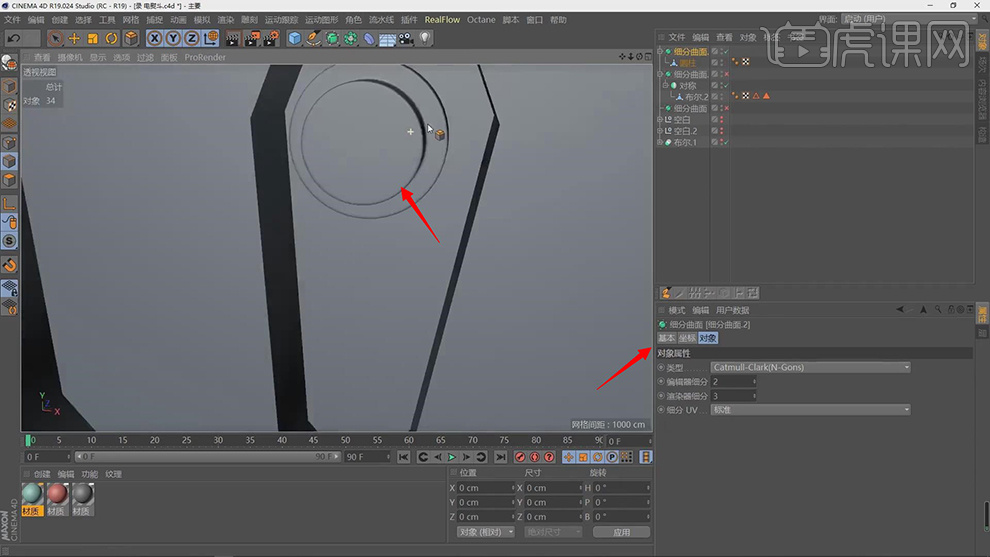Click the record active objects button
The width and height of the screenshot is (990, 557).
[520, 457]
